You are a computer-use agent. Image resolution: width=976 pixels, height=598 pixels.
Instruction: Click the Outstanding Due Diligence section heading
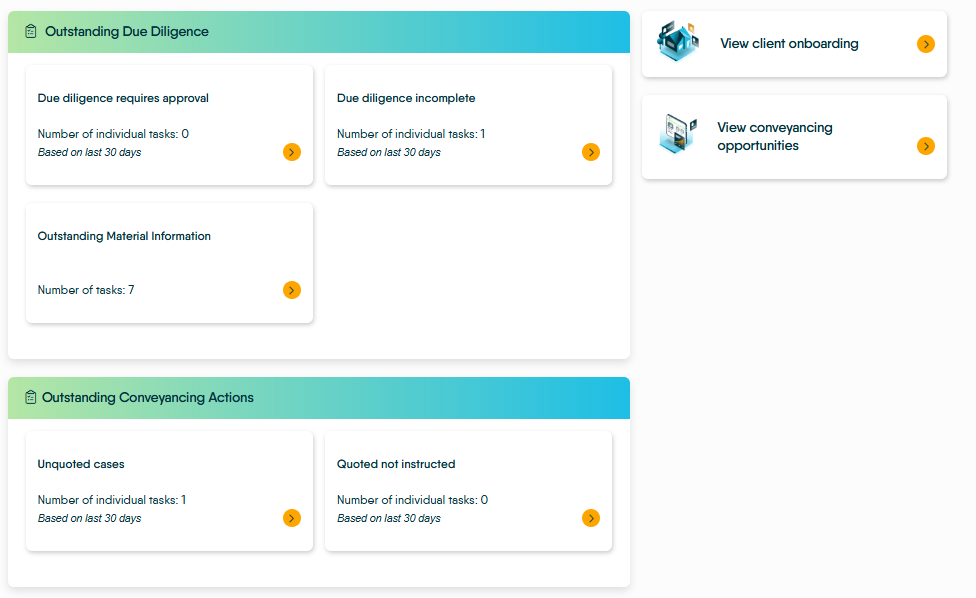[x=126, y=32]
